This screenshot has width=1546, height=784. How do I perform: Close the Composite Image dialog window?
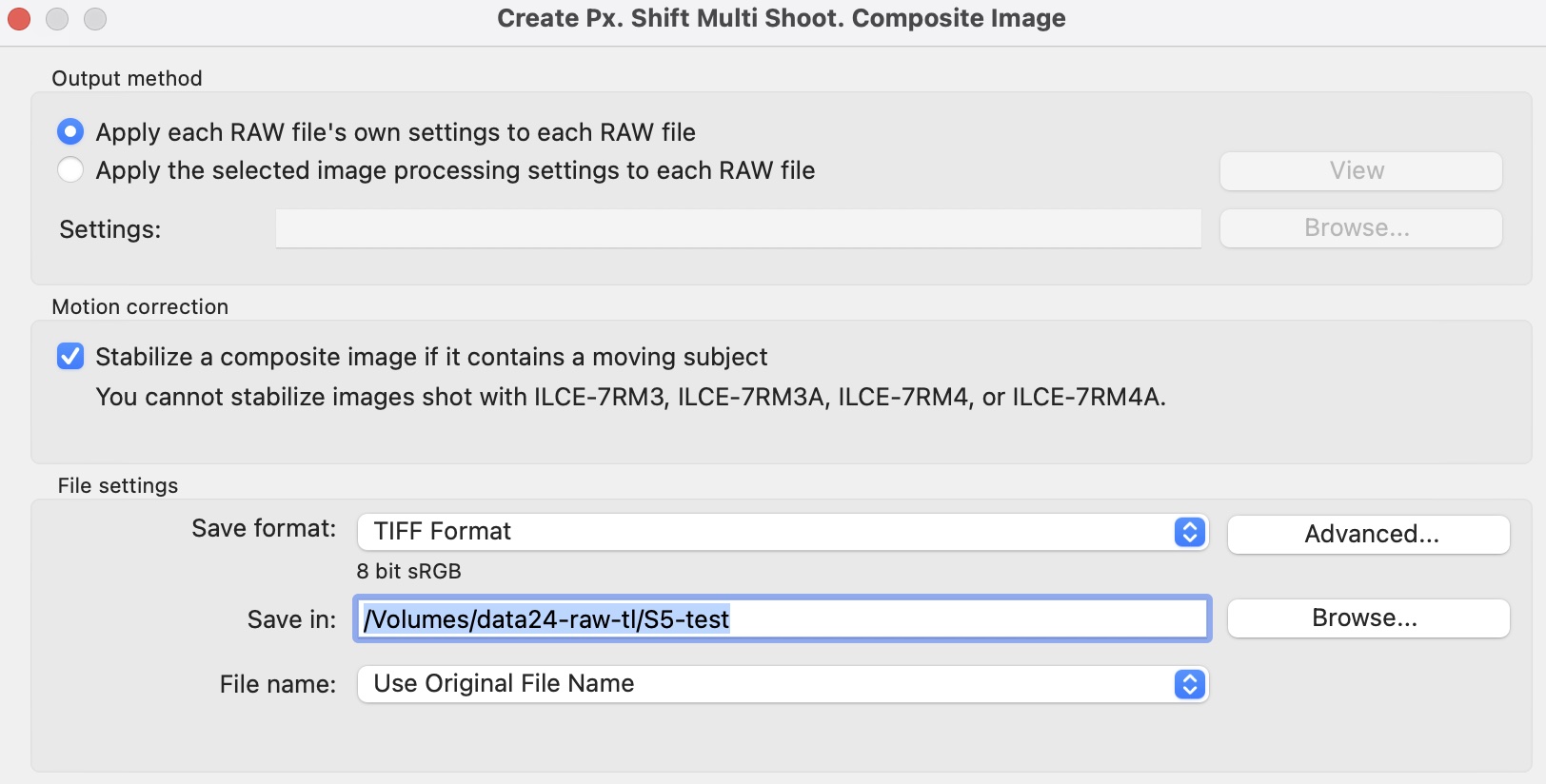pos(19,19)
